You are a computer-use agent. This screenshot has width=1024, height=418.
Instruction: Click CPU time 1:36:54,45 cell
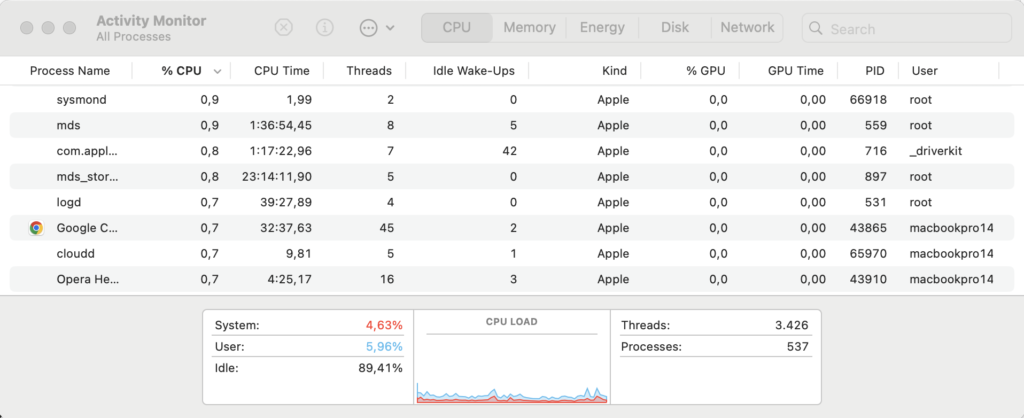[x=282, y=125]
